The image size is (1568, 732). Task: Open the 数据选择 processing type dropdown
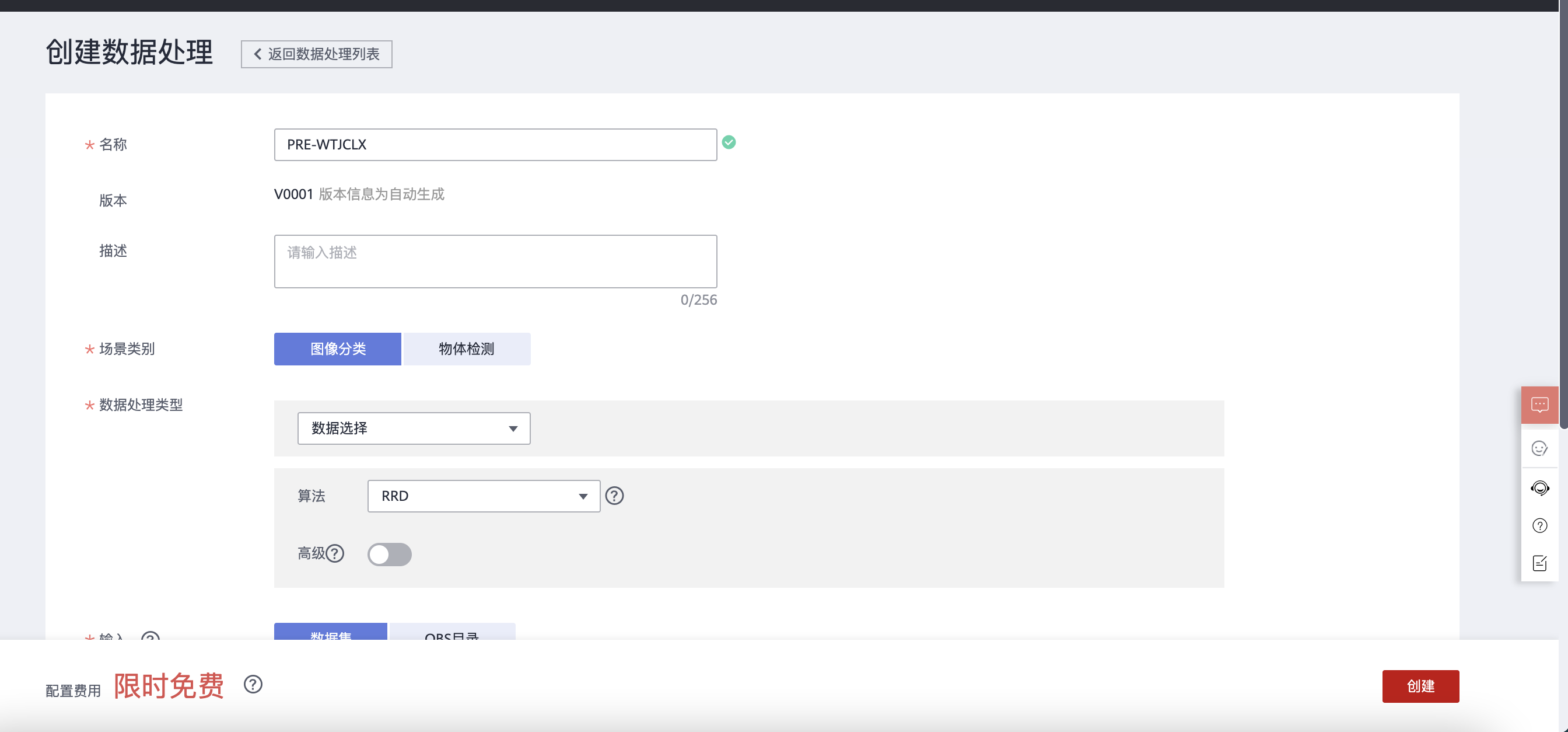(414, 428)
